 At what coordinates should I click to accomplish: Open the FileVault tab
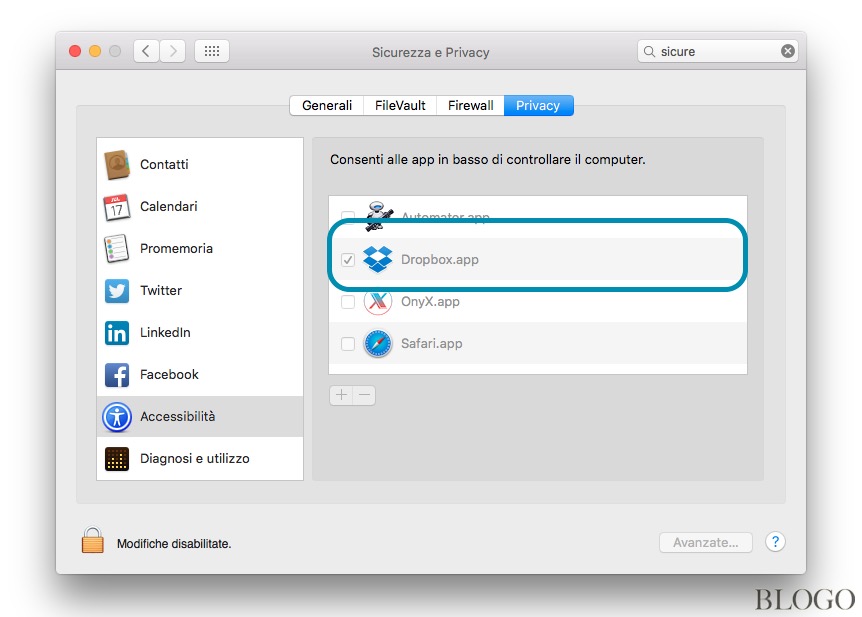[x=399, y=105]
